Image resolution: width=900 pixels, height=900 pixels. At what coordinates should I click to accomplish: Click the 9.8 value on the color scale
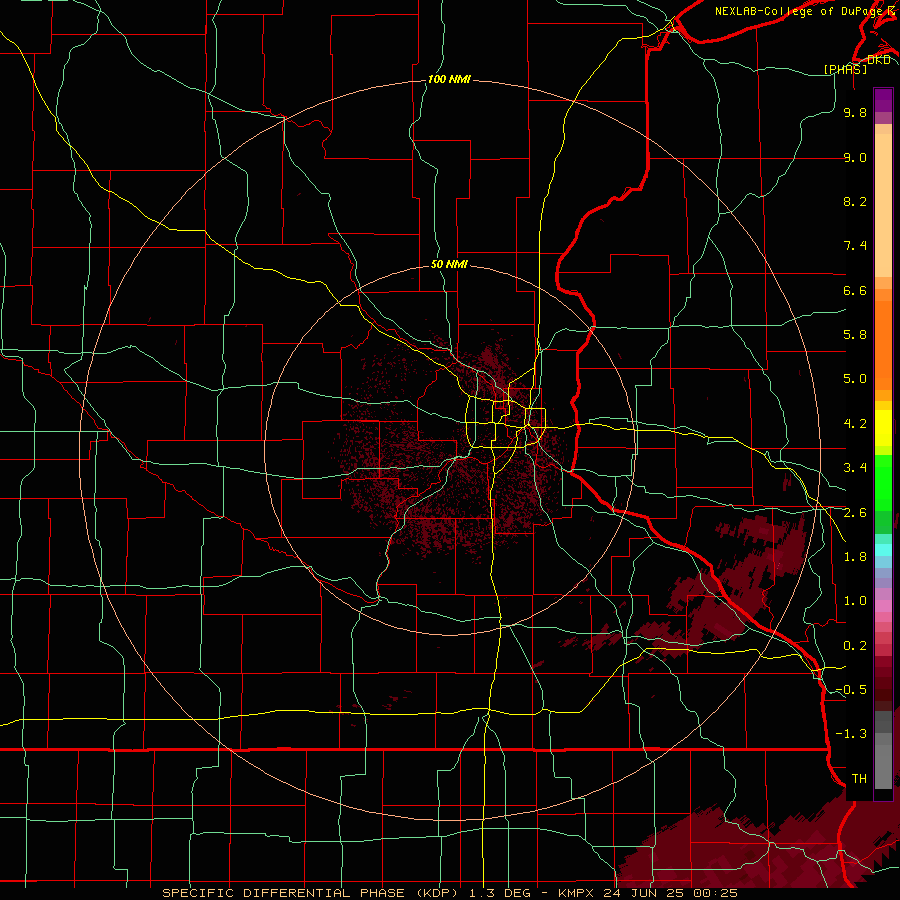(x=855, y=112)
